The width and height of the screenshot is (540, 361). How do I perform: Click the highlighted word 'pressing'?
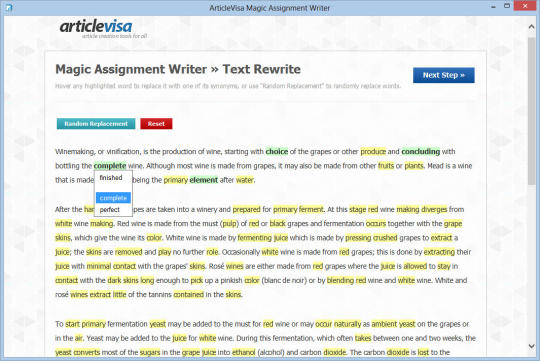pos(358,238)
